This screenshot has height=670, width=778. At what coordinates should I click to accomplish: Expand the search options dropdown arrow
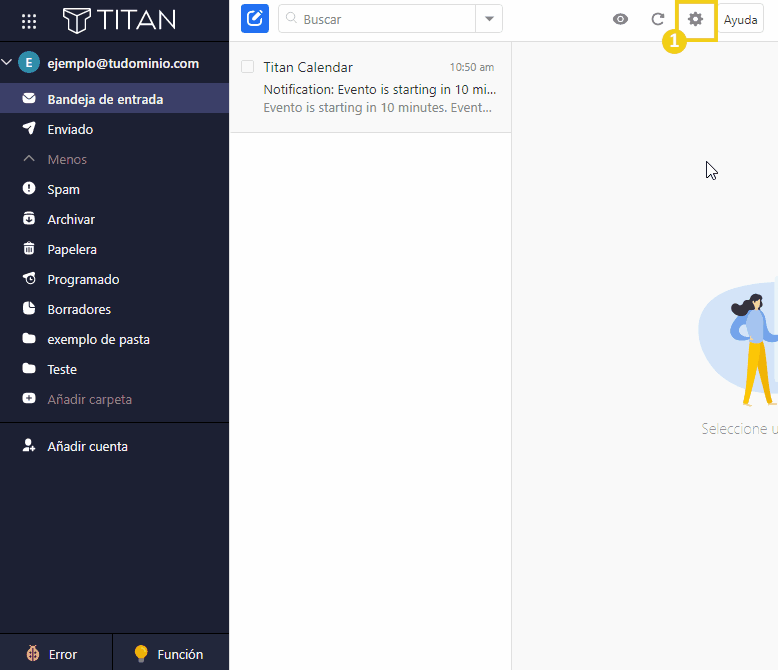(x=489, y=19)
